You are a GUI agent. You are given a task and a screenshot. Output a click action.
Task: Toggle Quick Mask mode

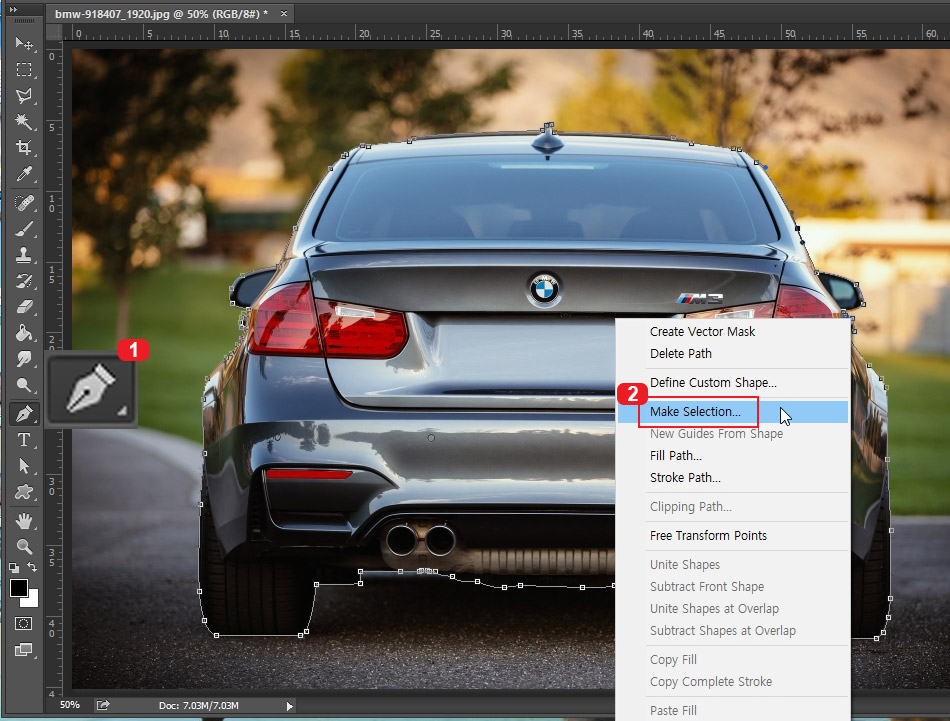[24, 623]
